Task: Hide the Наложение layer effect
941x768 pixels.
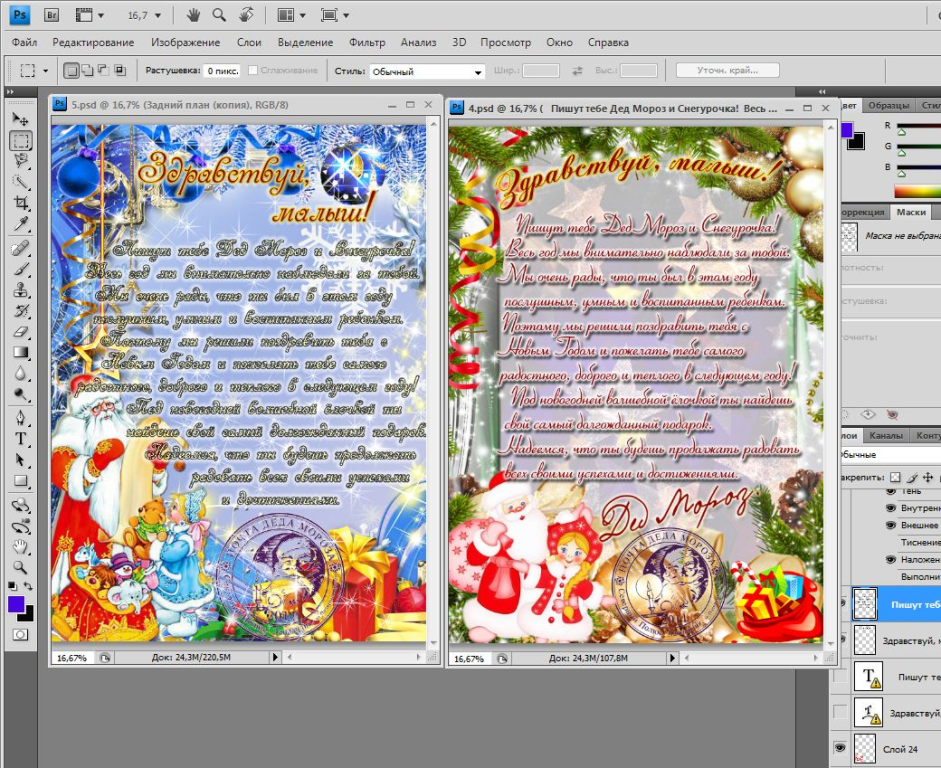Action: point(891,559)
